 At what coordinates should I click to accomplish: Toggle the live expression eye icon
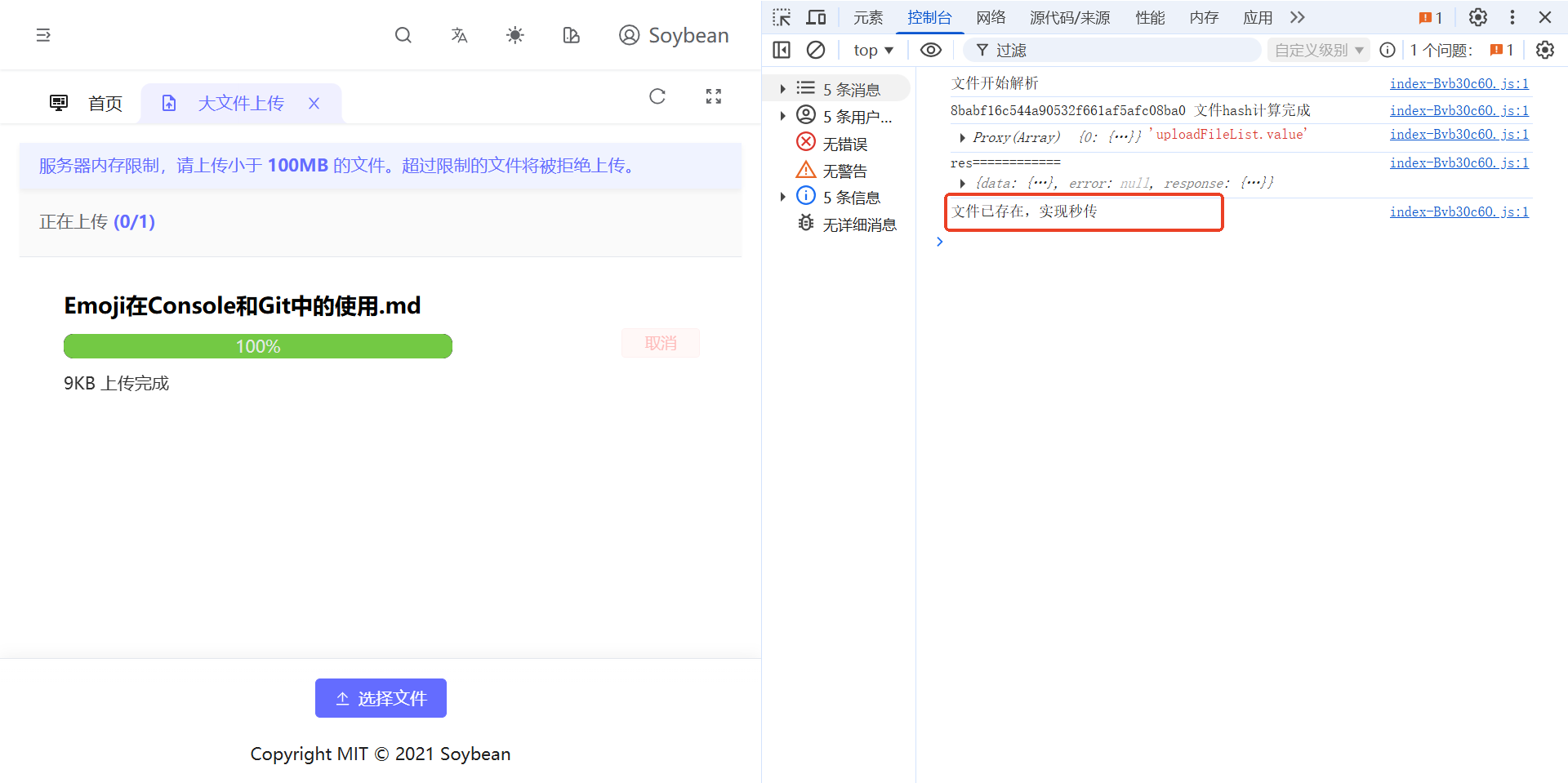930,50
